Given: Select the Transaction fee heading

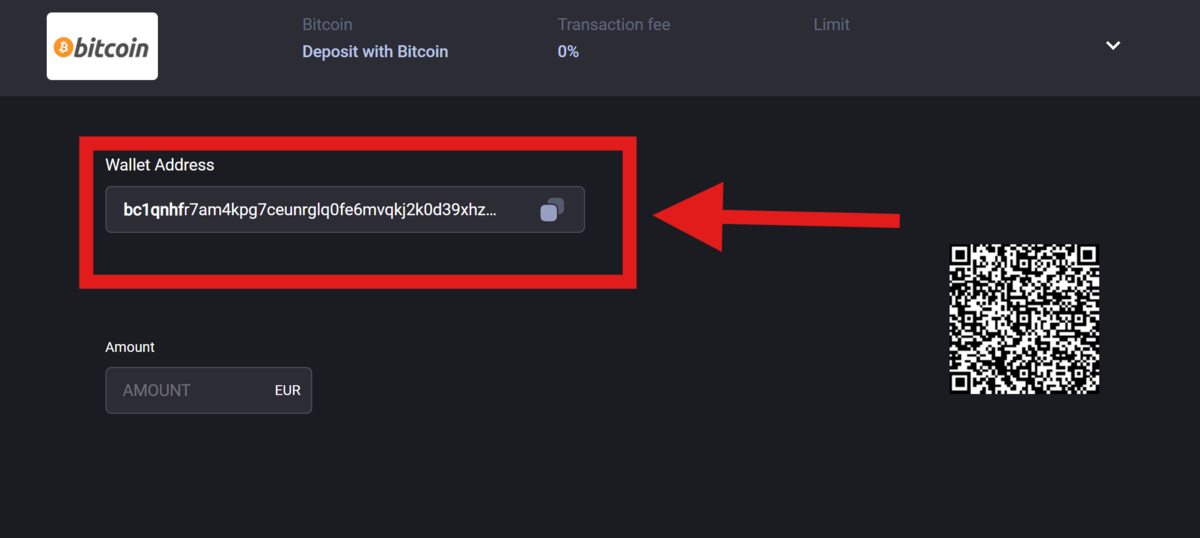Looking at the screenshot, I should click(613, 24).
